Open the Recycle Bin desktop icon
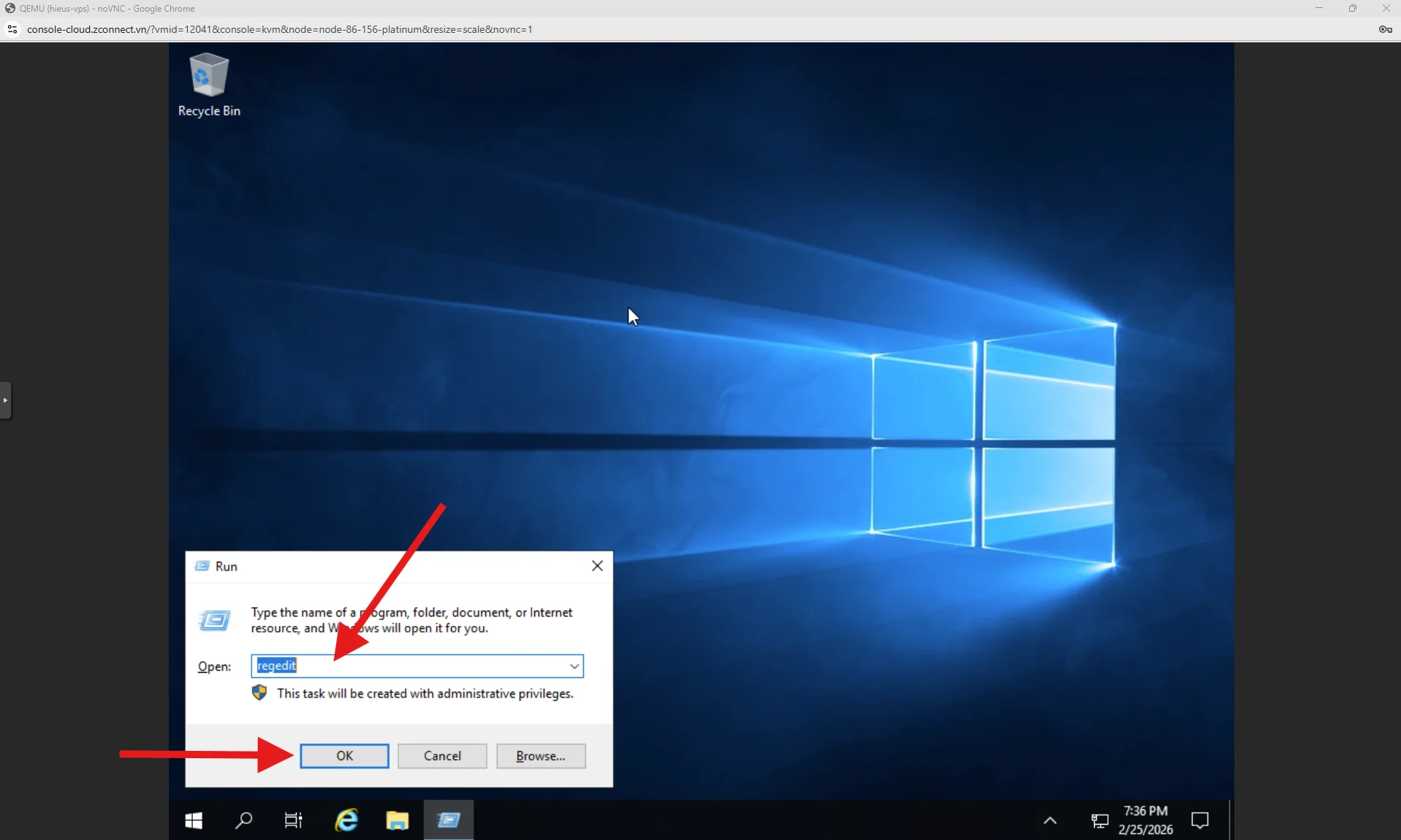 pos(209,85)
